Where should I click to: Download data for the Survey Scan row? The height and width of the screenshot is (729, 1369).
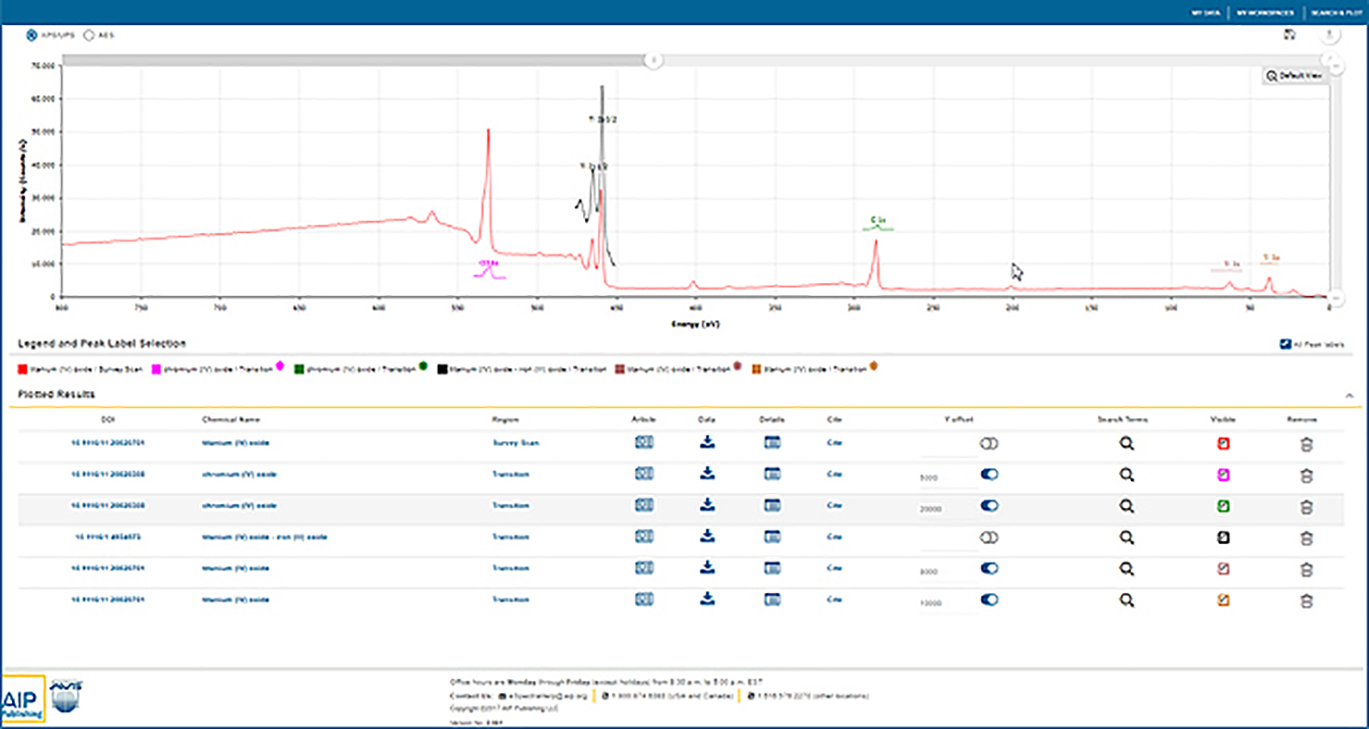[x=707, y=443]
